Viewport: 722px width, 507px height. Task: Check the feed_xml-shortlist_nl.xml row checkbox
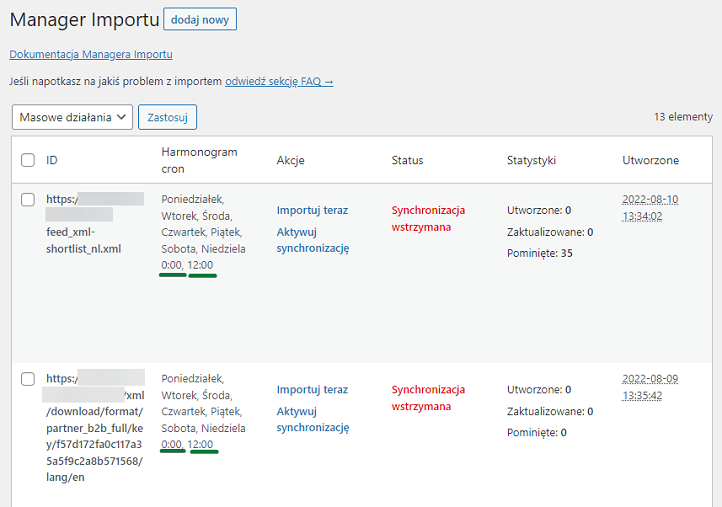click(x=28, y=199)
